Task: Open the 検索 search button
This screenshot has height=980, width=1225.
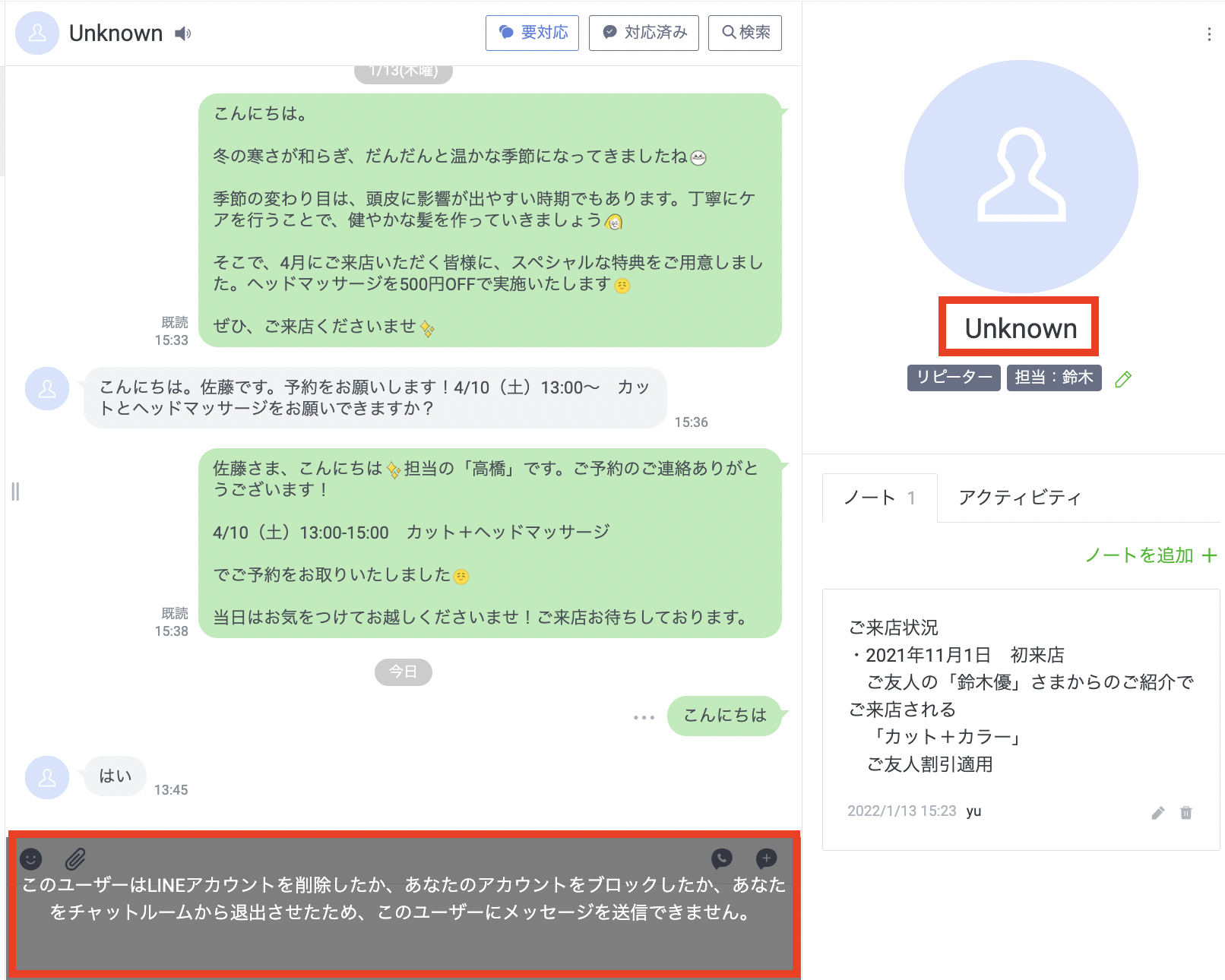Action: coord(745,33)
